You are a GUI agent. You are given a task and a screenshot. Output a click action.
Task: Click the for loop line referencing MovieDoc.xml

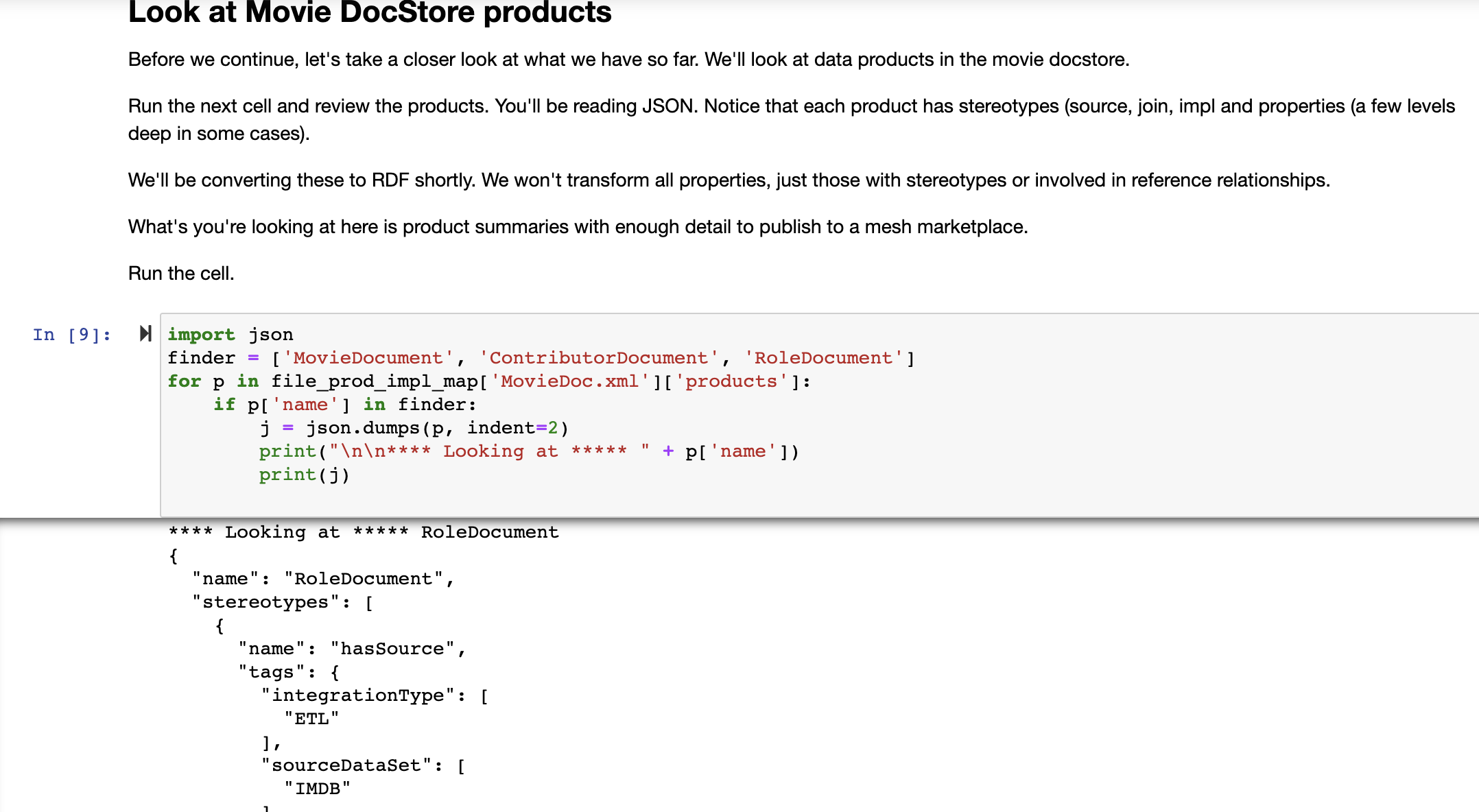pyautogui.click(x=480, y=381)
